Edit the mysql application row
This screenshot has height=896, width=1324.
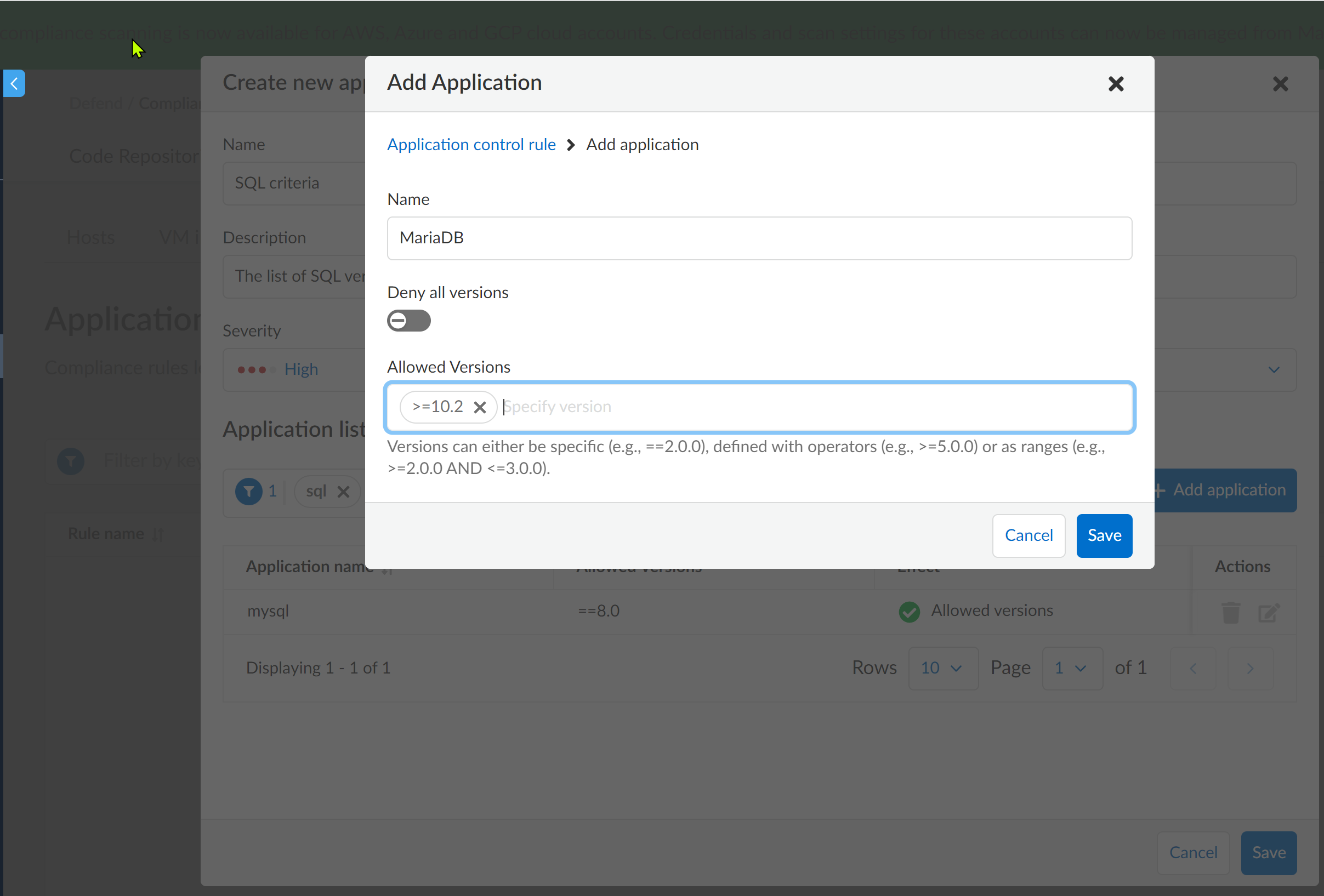pos(1269,612)
